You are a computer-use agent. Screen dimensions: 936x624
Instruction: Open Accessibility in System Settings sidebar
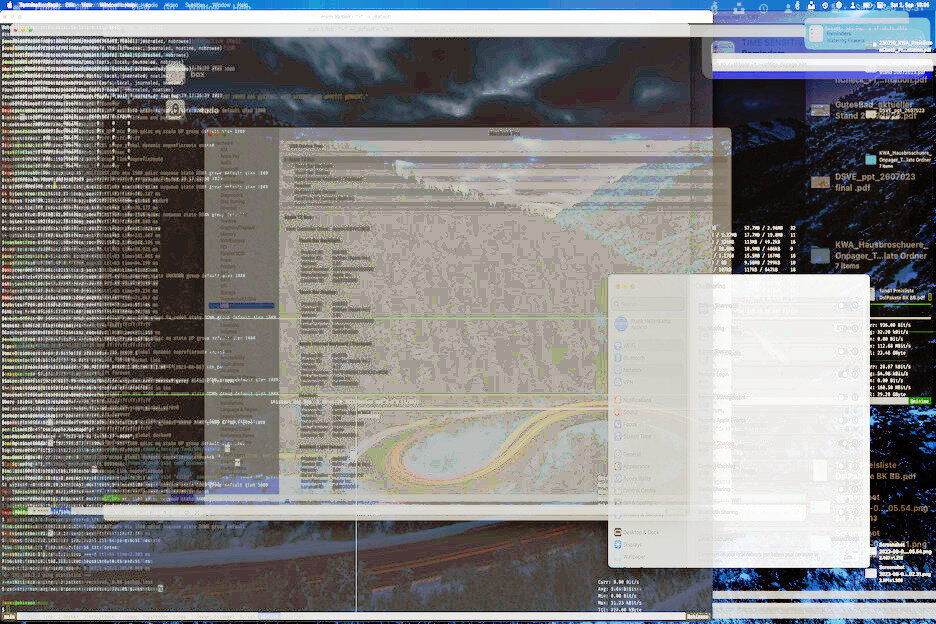click(x=648, y=478)
